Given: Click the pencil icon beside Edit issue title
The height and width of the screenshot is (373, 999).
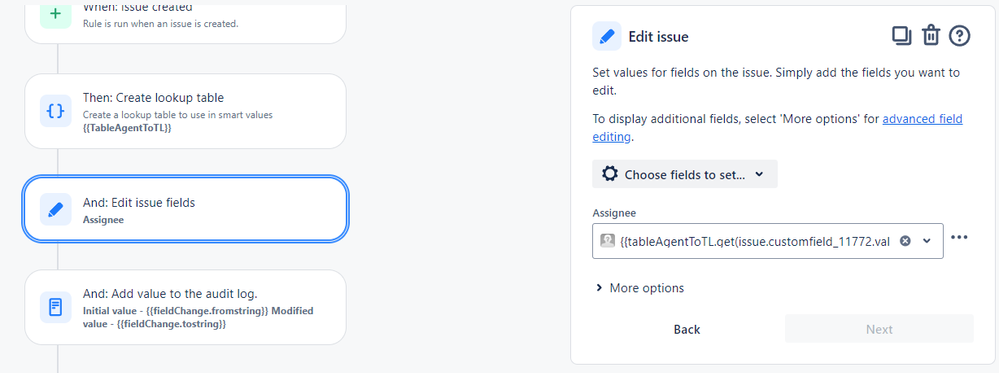Looking at the screenshot, I should 607,36.
